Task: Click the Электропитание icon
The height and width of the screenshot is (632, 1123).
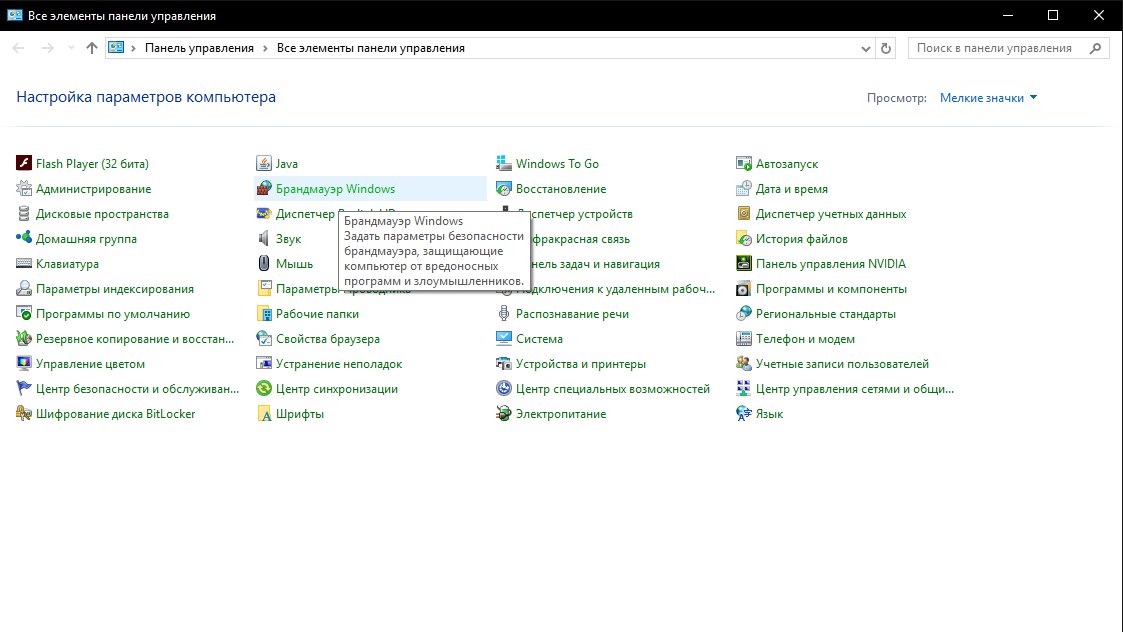Action: [x=503, y=413]
